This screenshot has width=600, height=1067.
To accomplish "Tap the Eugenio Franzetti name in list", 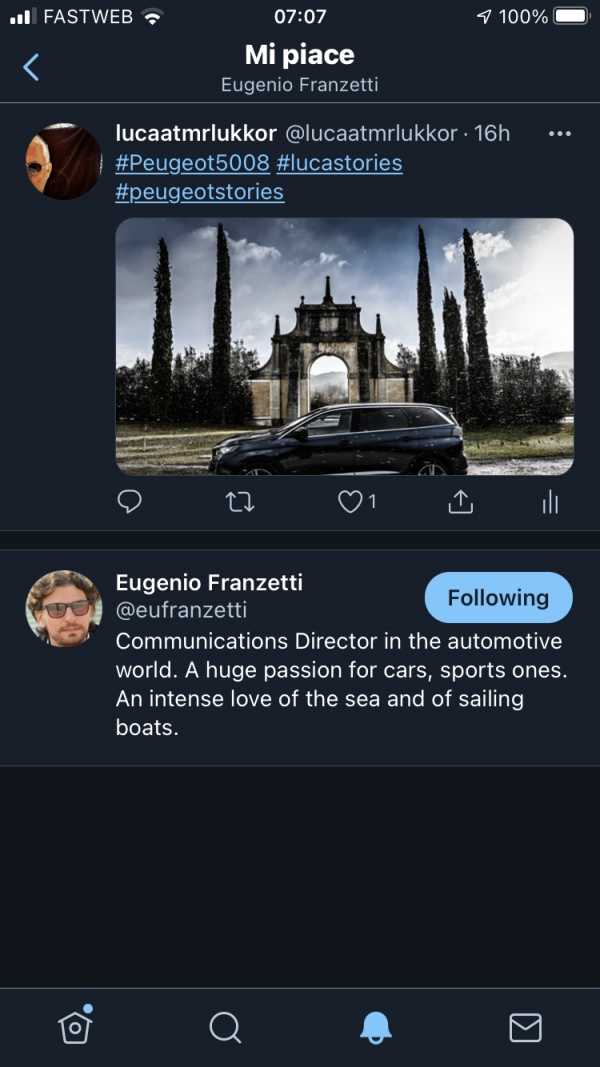I will pos(209,583).
